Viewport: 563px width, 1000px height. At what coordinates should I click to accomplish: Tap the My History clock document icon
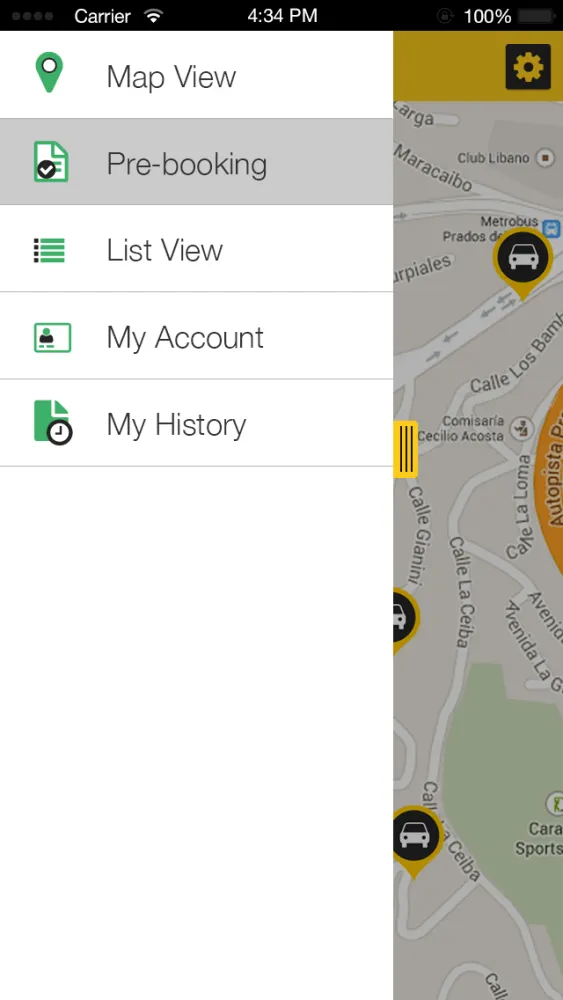pos(53,422)
